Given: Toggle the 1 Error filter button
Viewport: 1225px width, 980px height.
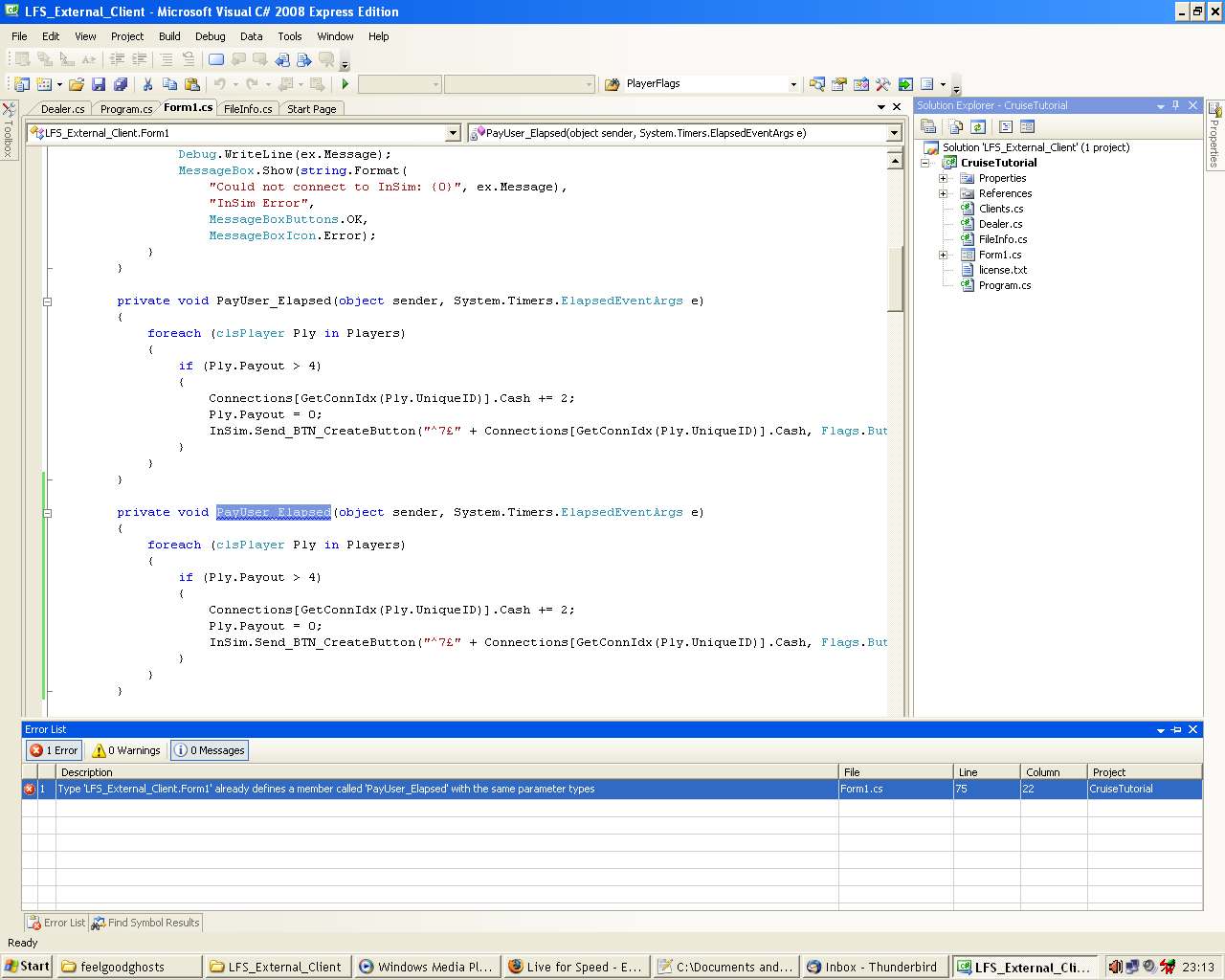Looking at the screenshot, I should click(55, 750).
